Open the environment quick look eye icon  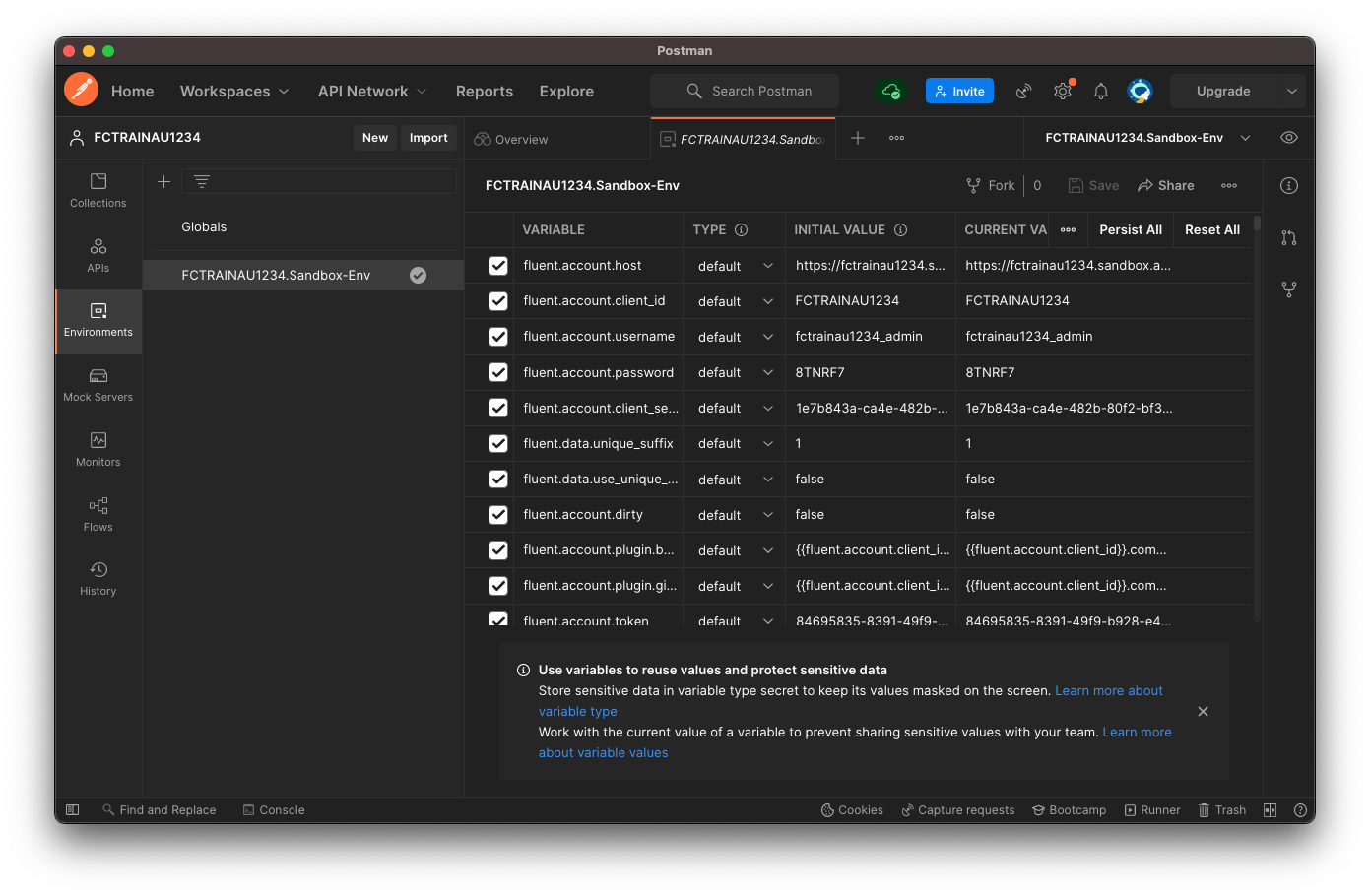pyautogui.click(x=1289, y=138)
